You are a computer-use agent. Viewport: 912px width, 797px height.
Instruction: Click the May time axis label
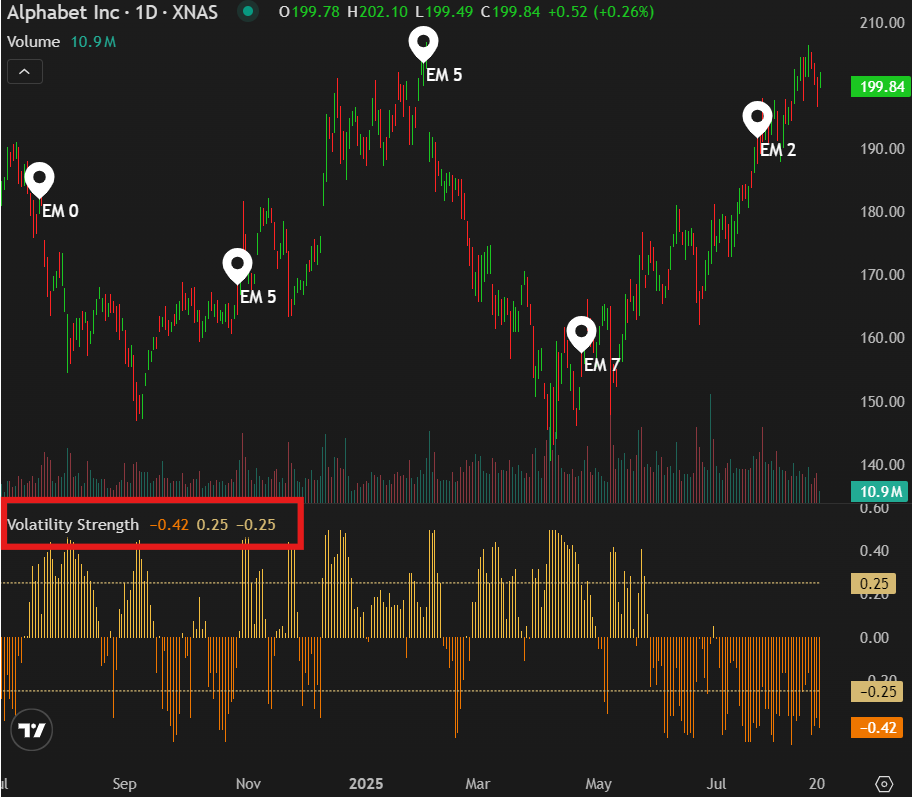(598, 784)
